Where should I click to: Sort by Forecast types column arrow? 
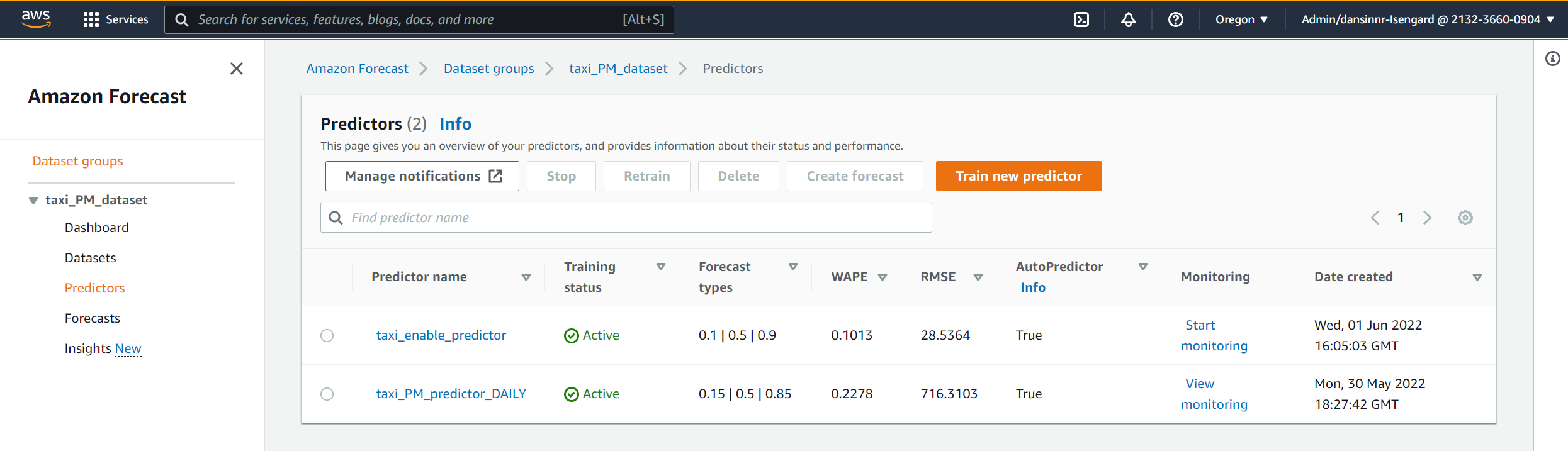coord(792,267)
